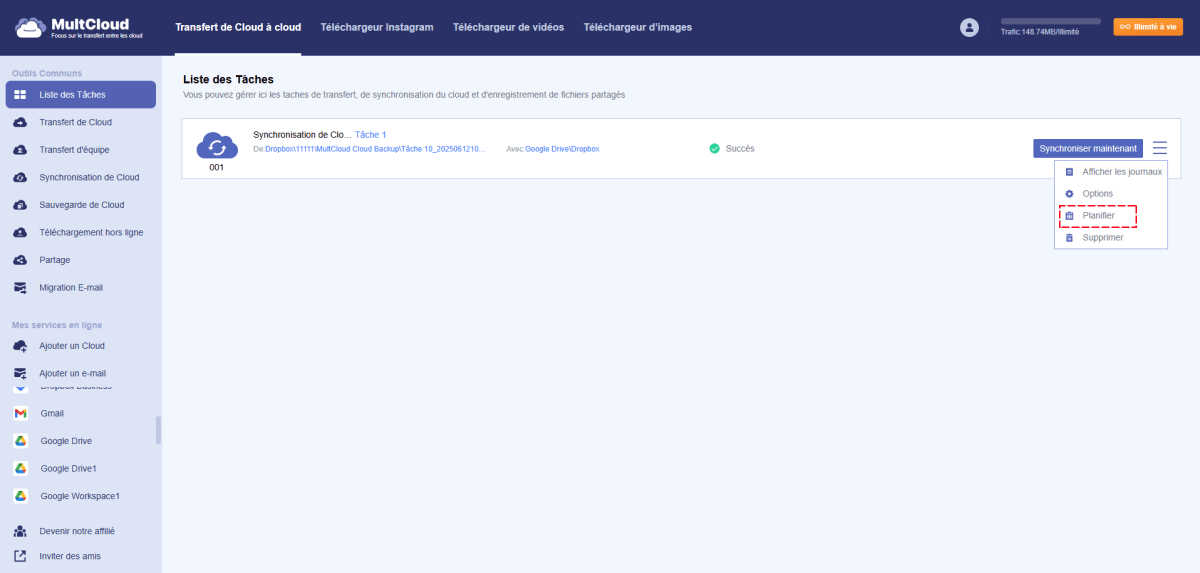This screenshot has height=573, width=1200.
Task: Click the Gmail envelope icon
Action: coord(20,413)
